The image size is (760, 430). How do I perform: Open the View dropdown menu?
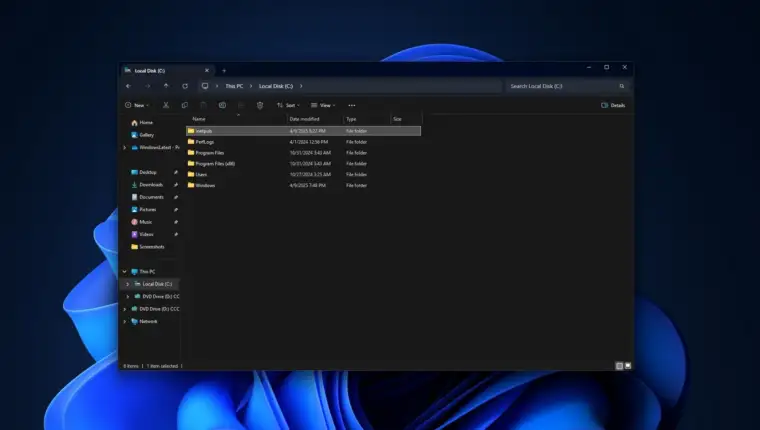323,105
